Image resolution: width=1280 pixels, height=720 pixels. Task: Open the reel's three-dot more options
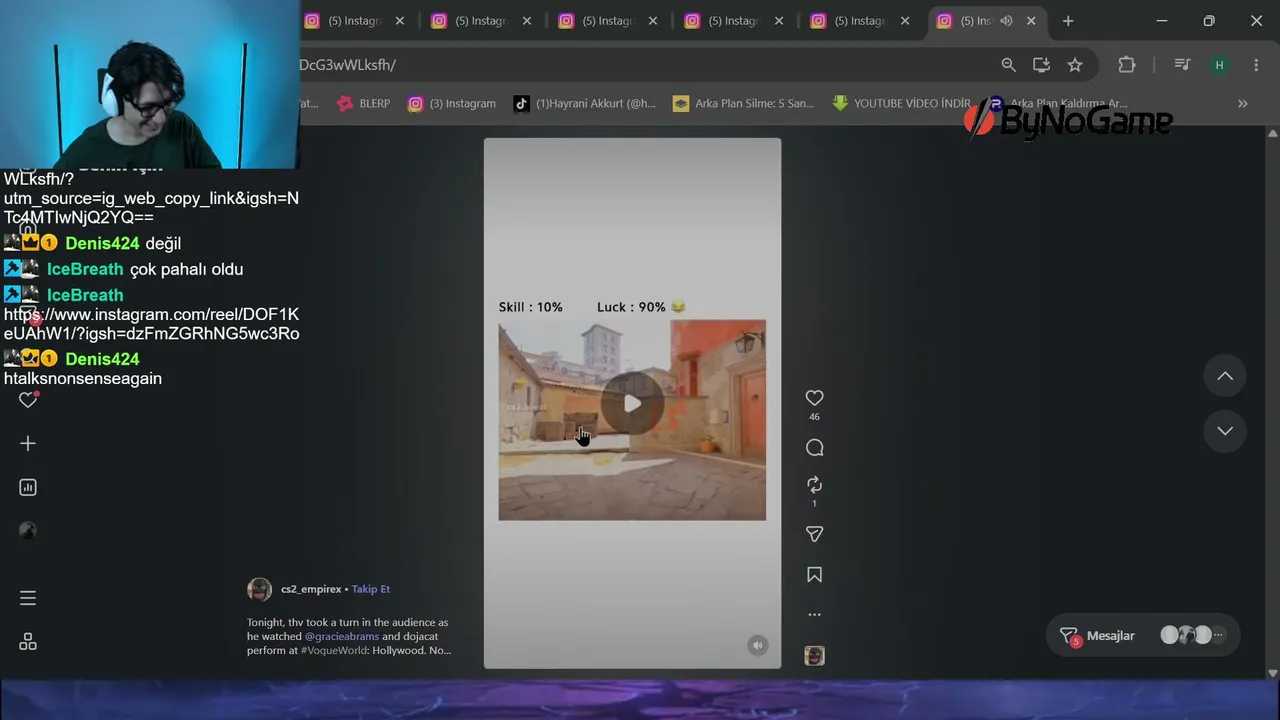coord(814,615)
